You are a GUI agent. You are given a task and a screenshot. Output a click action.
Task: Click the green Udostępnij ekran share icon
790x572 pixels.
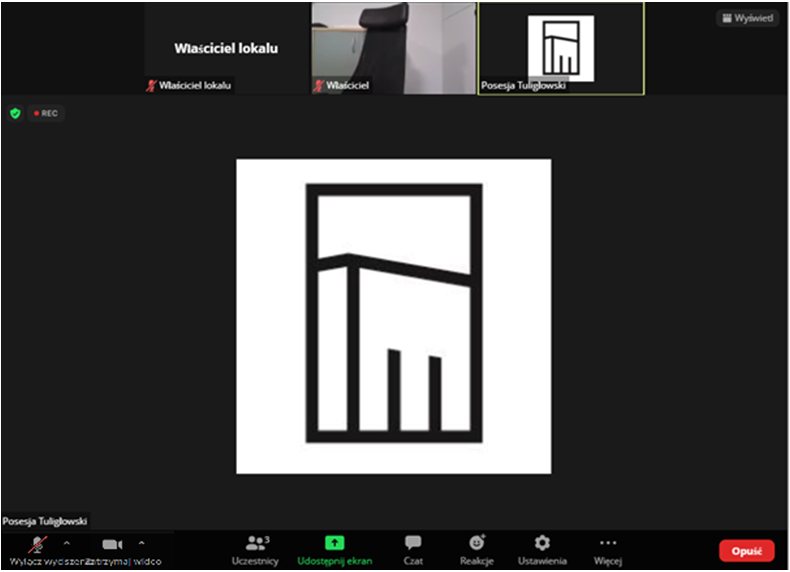coord(335,542)
